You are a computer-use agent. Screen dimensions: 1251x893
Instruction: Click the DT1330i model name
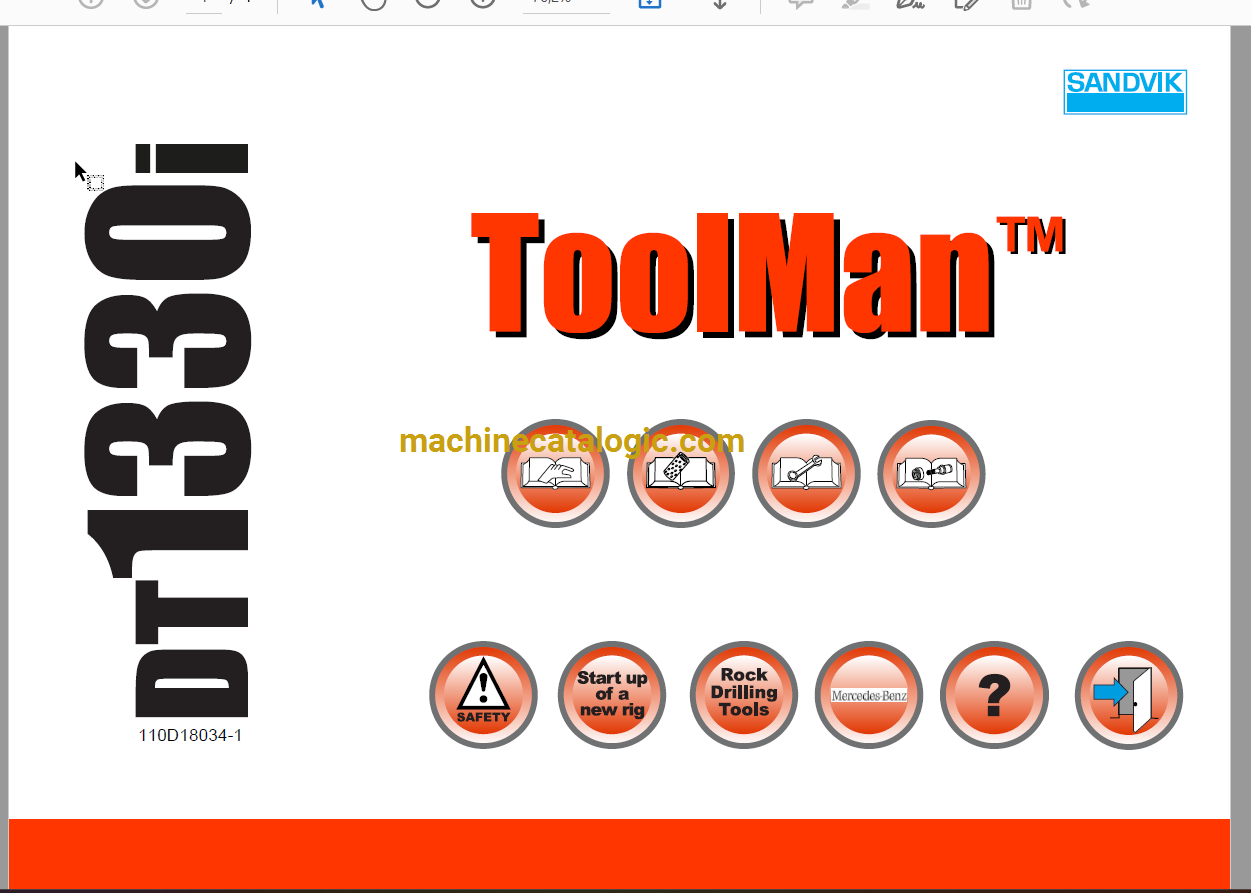click(x=168, y=432)
